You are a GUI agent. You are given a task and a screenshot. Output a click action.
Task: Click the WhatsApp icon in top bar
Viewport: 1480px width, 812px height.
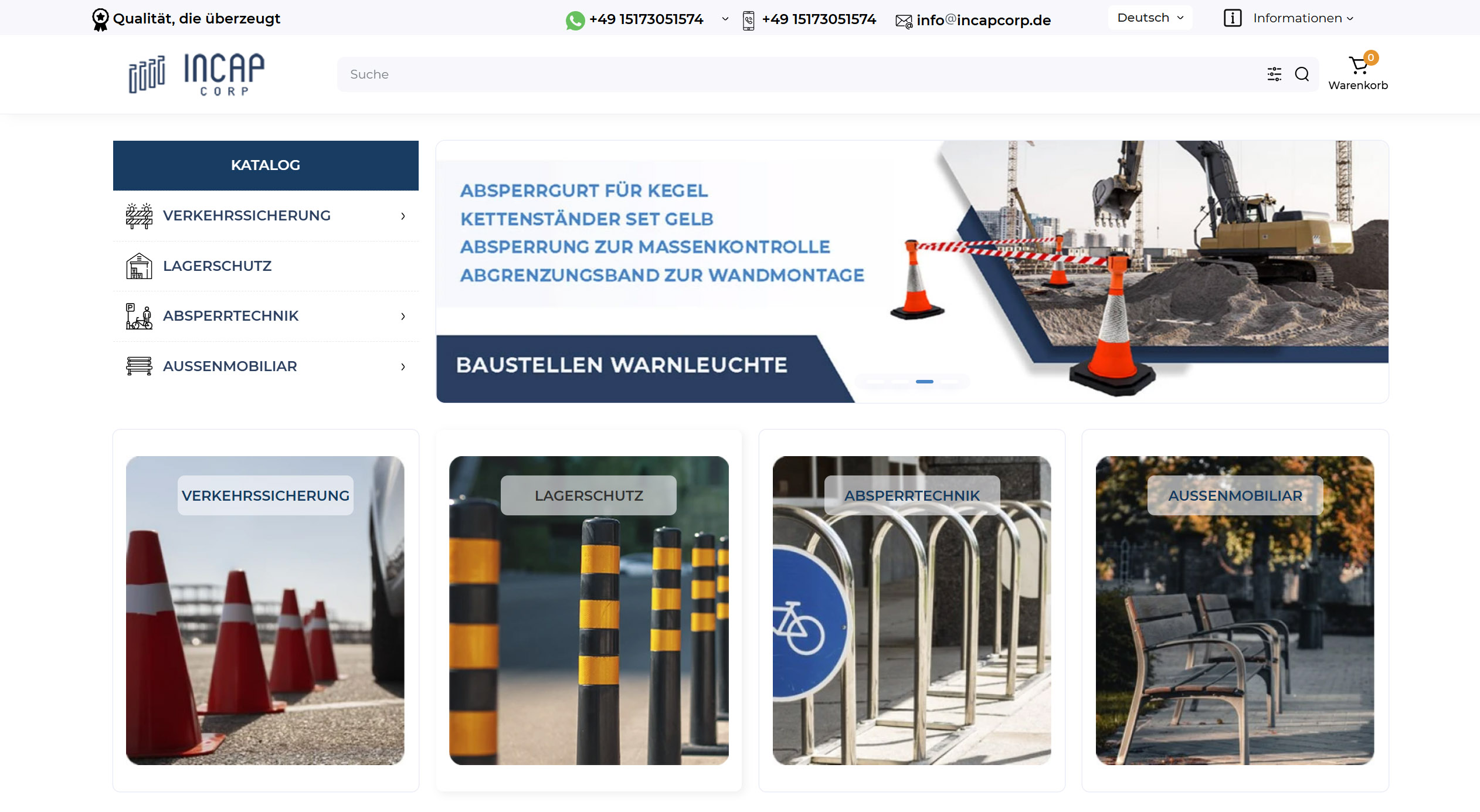click(x=575, y=20)
